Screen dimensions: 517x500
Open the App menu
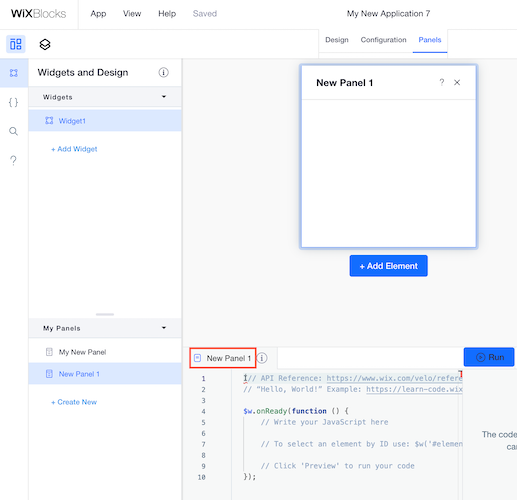tap(98, 14)
